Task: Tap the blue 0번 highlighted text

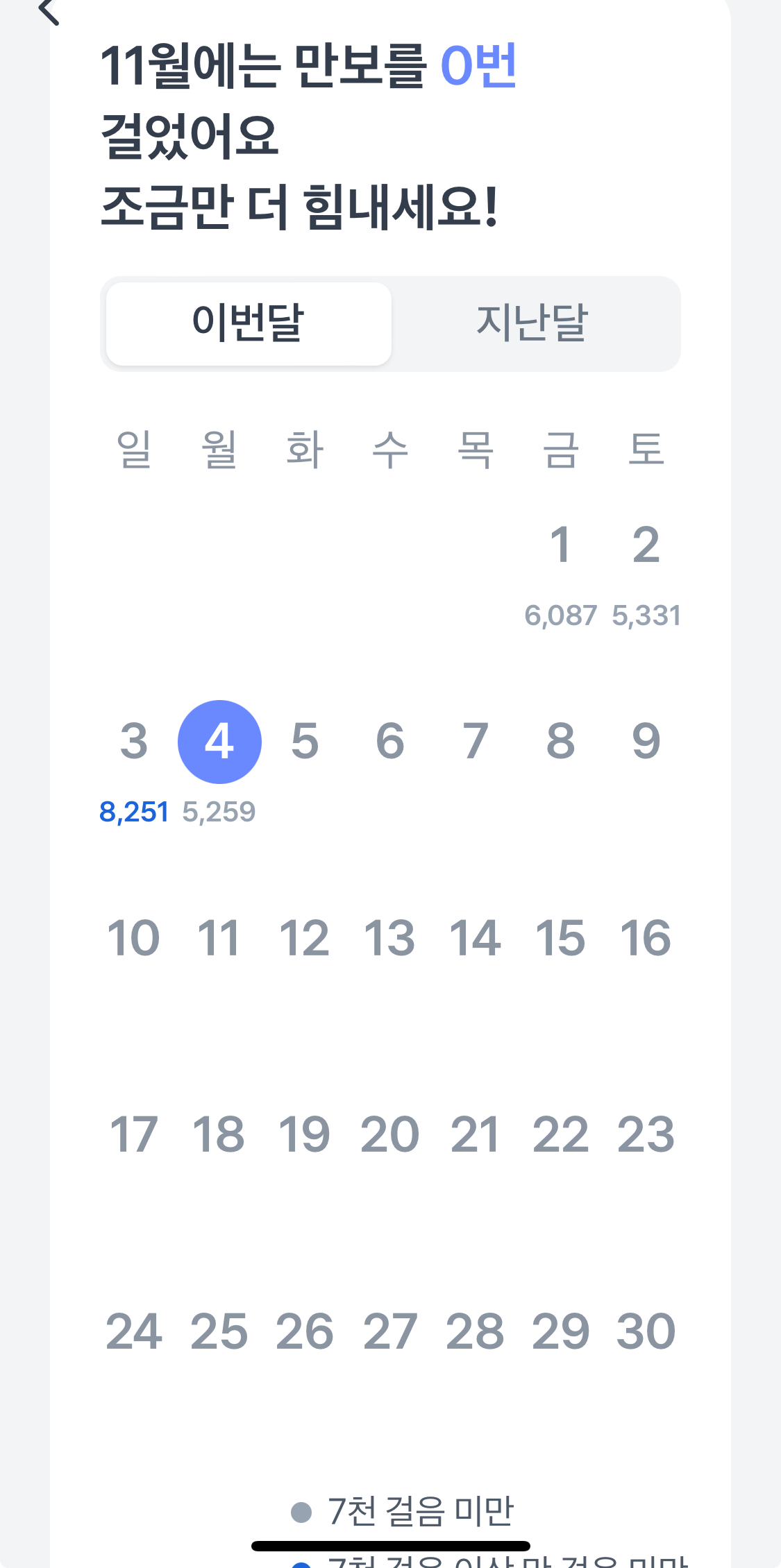Action: [478, 66]
